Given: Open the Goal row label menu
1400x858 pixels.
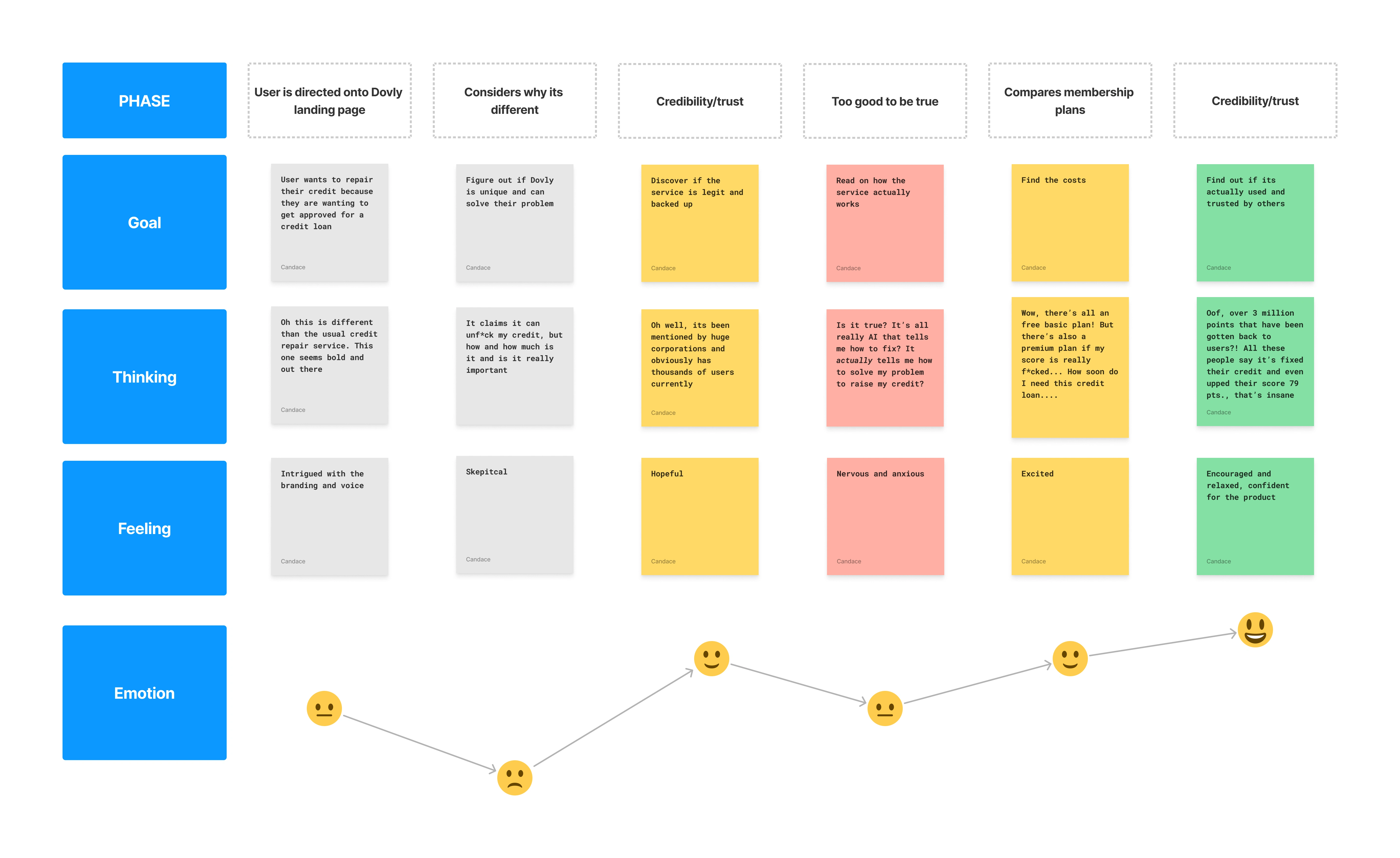Looking at the screenshot, I should coord(144,222).
